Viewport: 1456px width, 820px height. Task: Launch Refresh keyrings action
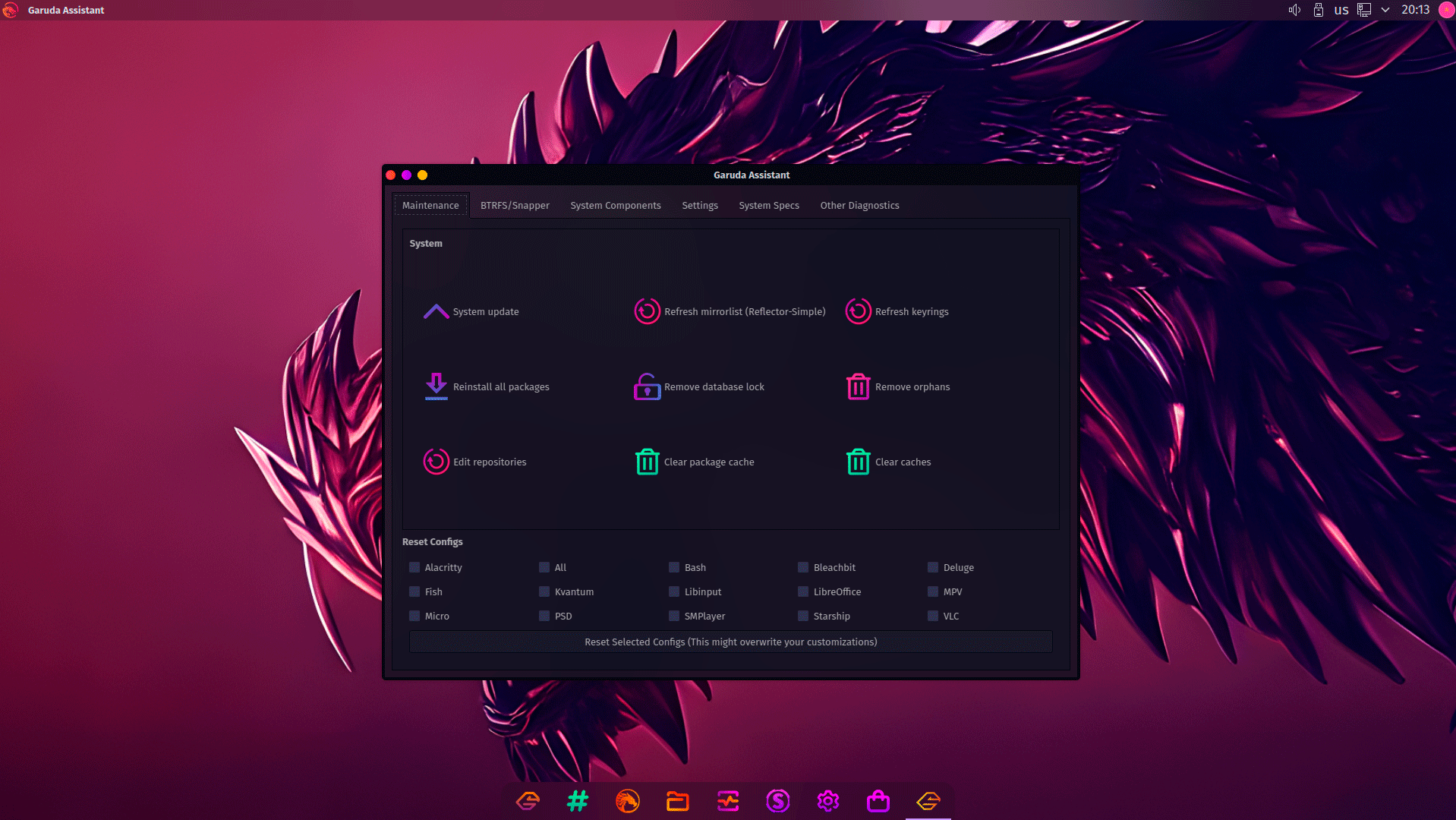coord(897,311)
